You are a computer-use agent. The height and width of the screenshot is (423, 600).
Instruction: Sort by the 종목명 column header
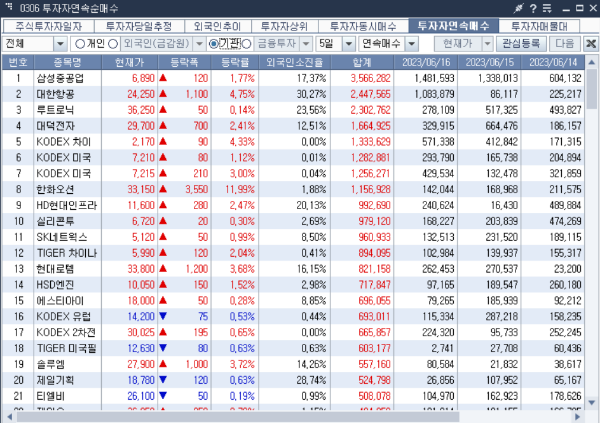(67, 62)
